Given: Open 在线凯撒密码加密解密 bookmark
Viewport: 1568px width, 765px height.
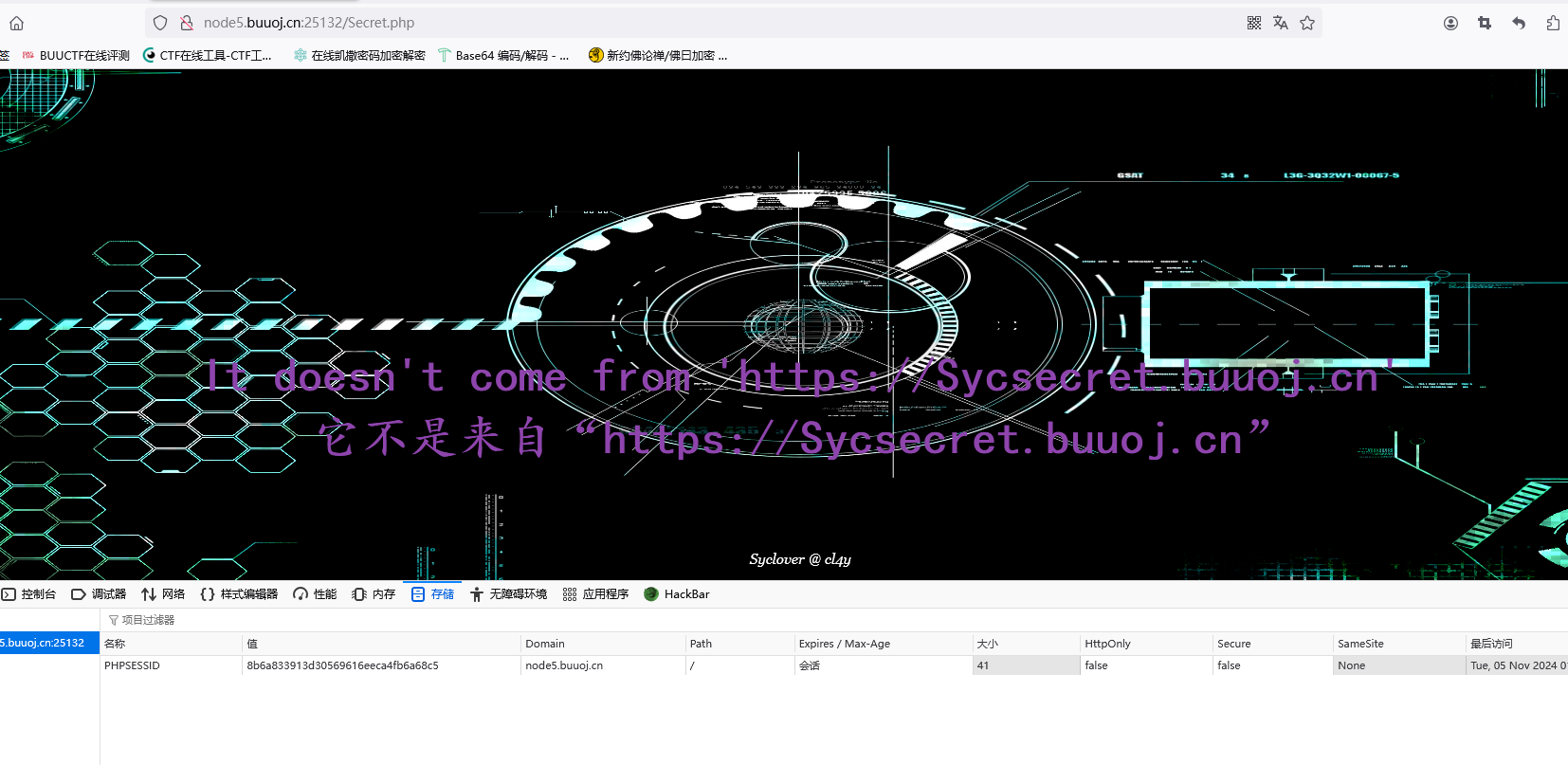Looking at the screenshot, I should (359, 56).
